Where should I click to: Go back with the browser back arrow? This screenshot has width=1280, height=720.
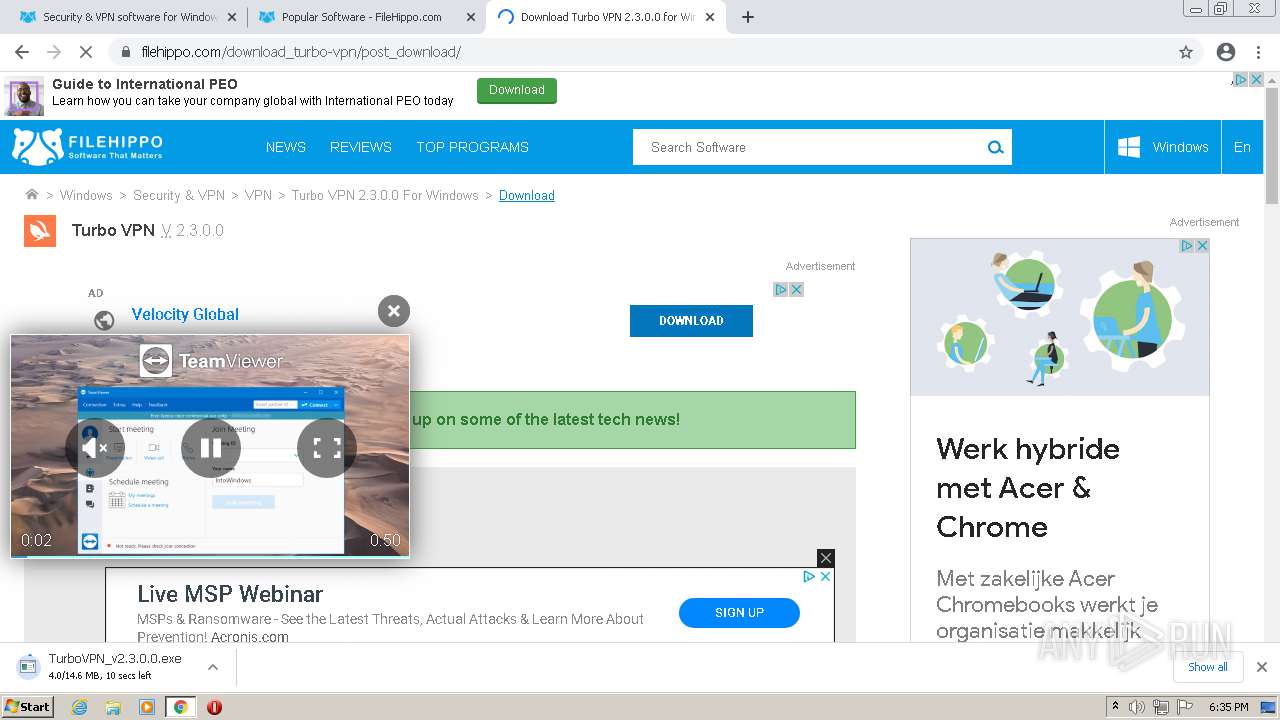click(22, 52)
